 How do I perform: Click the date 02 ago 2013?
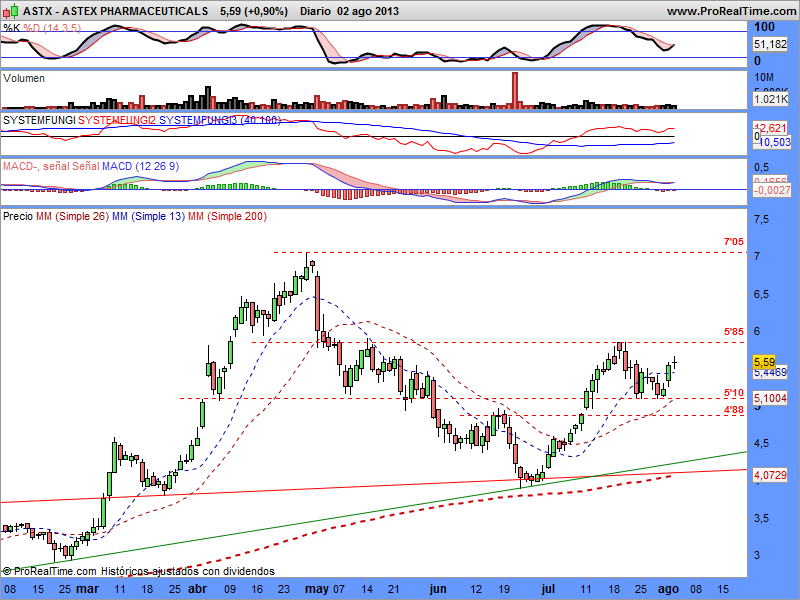[x=368, y=11]
